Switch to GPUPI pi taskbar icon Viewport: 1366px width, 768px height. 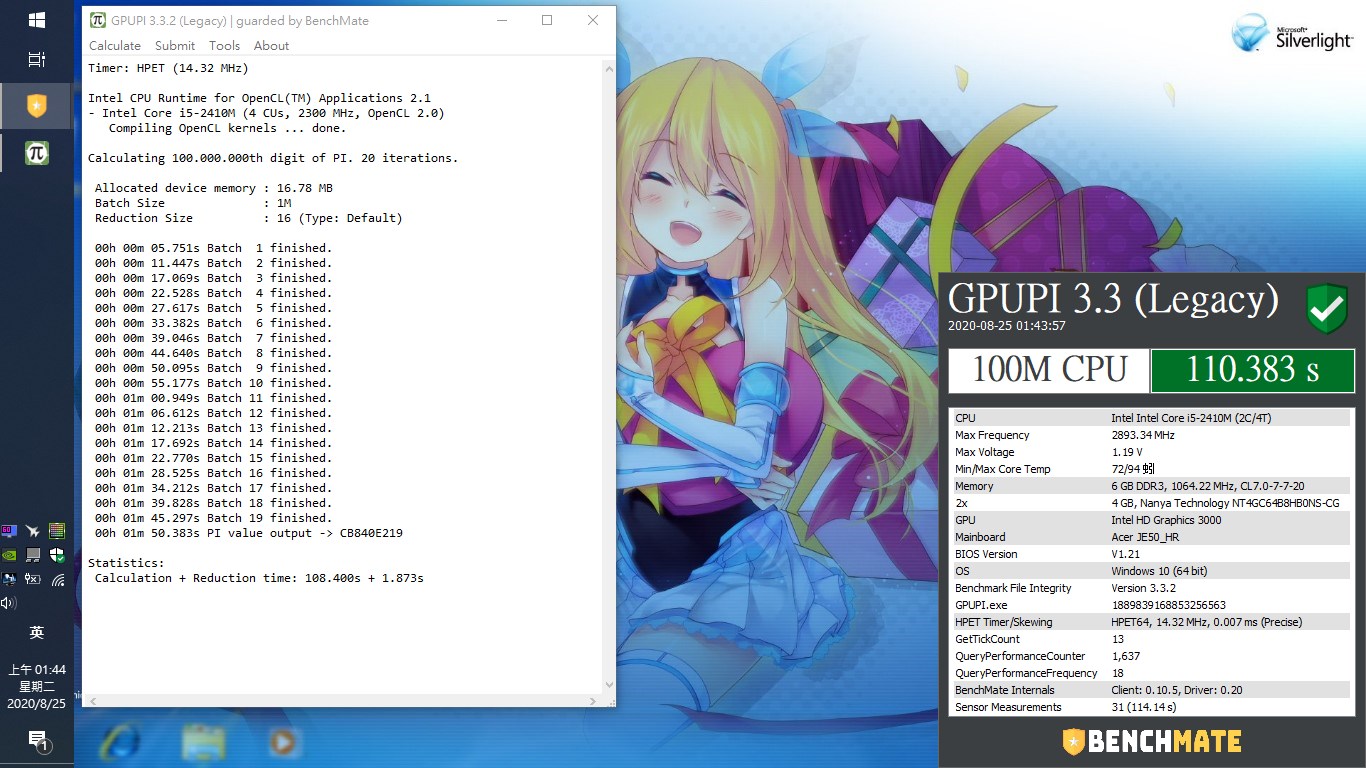36,152
